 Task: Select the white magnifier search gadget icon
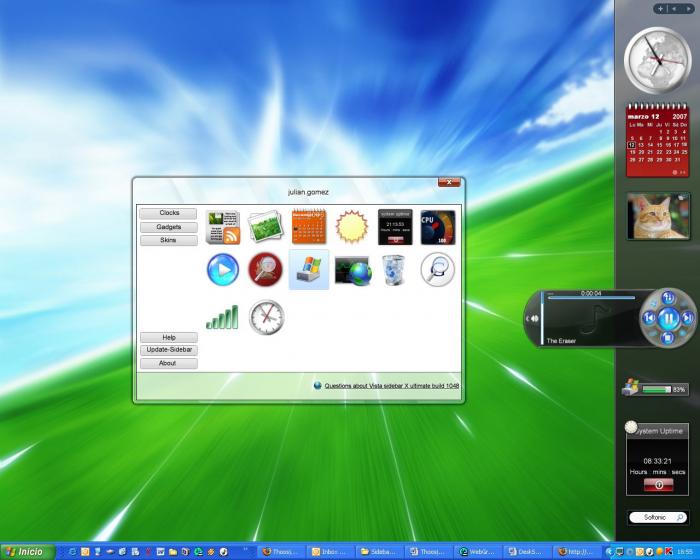pyautogui.click(x=438, y=270)
